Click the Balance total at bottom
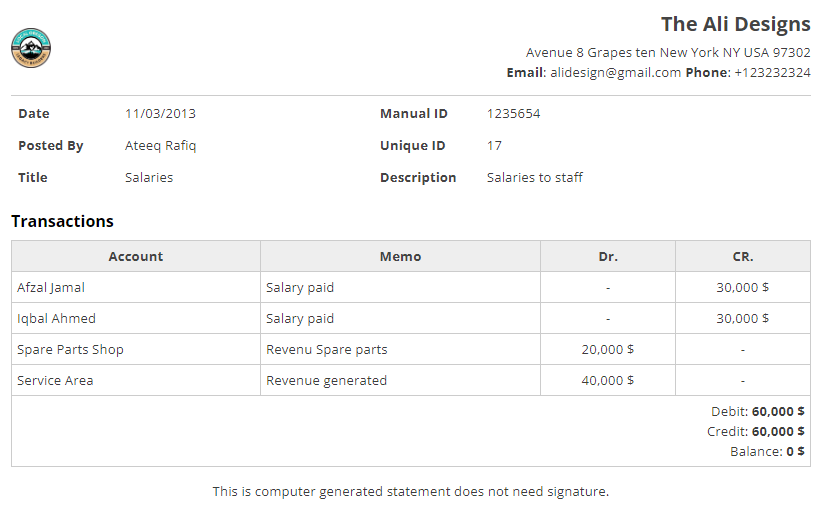819x508 pixels. click(767, 451)
